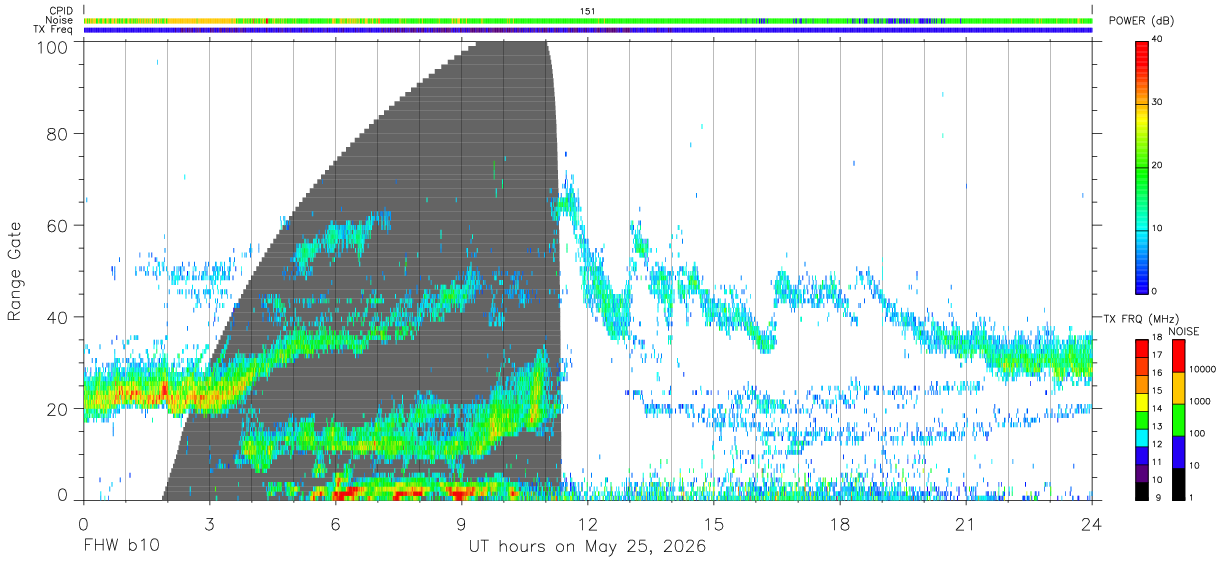Click the 40 label on POWER scale
The height and width of the screenshot is (567, 1228).
1157,39
